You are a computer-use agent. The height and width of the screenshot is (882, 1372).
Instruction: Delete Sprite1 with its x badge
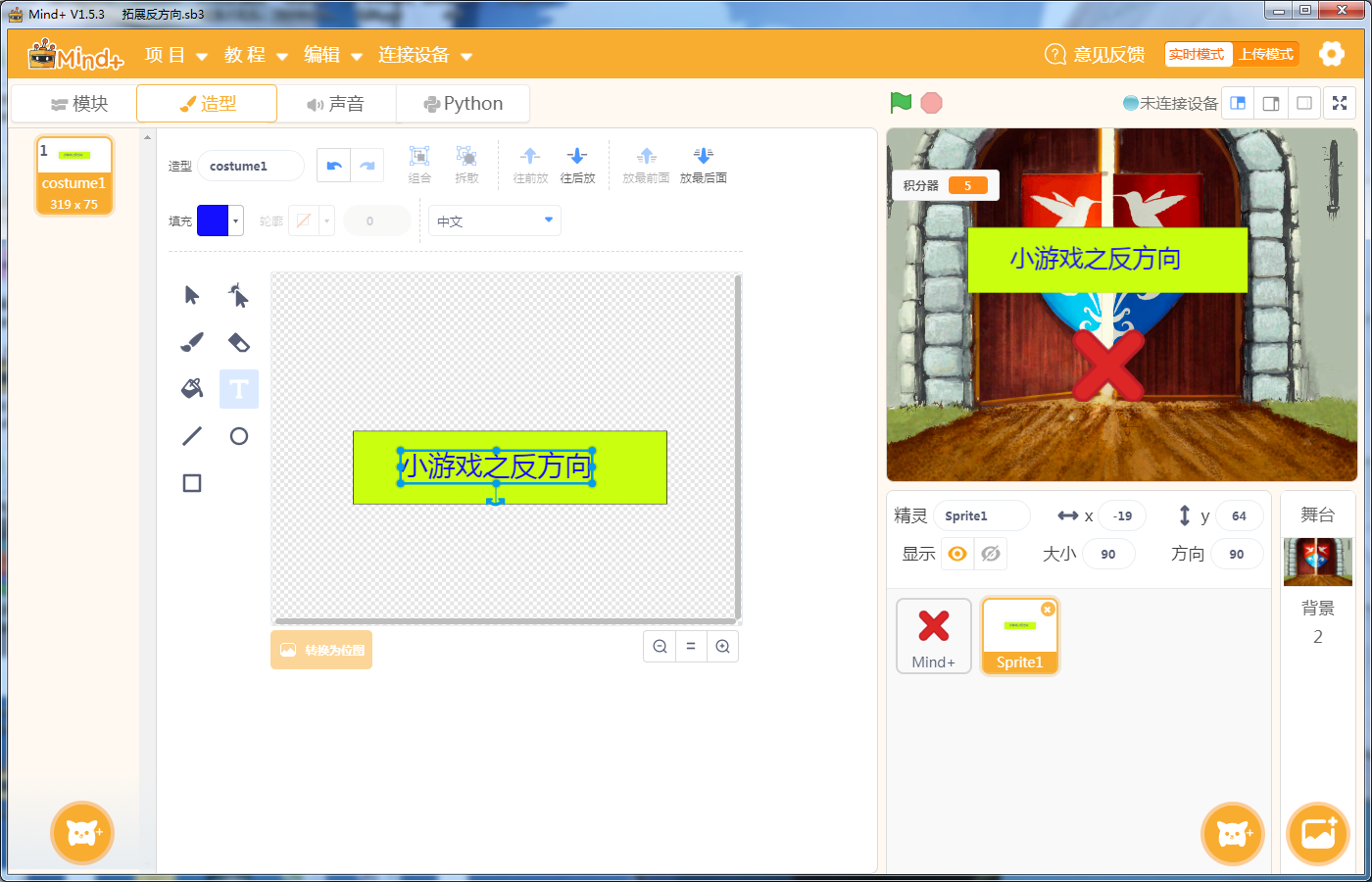tap(1048, 609)
